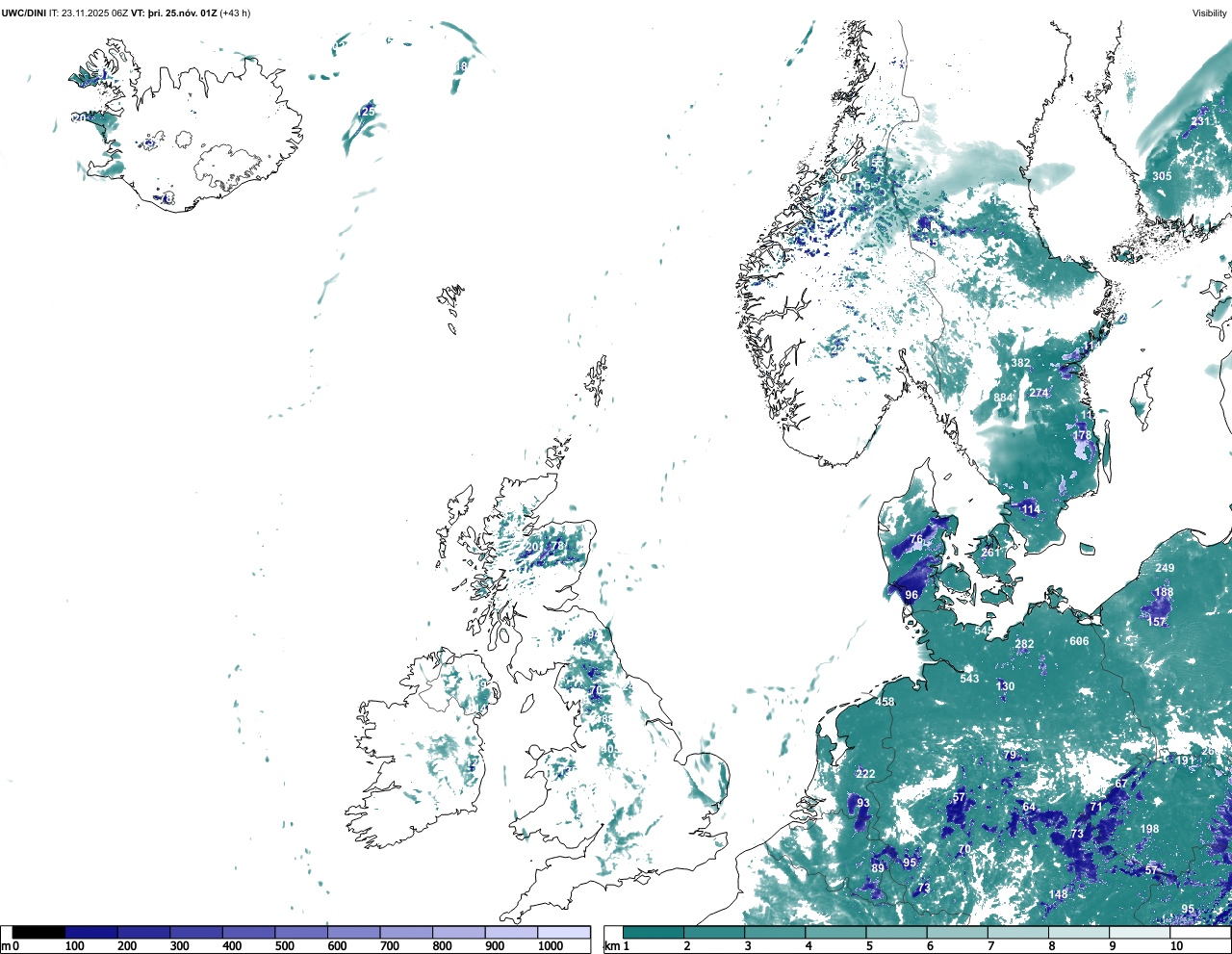Click the '261' value over Danish islands
The height and width of the screenshot is (954, 1232).
click(x=990, y=553)
